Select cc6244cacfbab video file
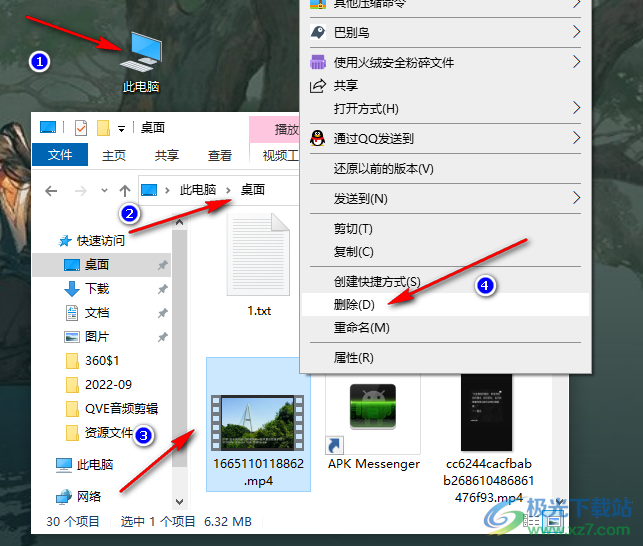The image size is (643, 546). click(x=488, y=439)
